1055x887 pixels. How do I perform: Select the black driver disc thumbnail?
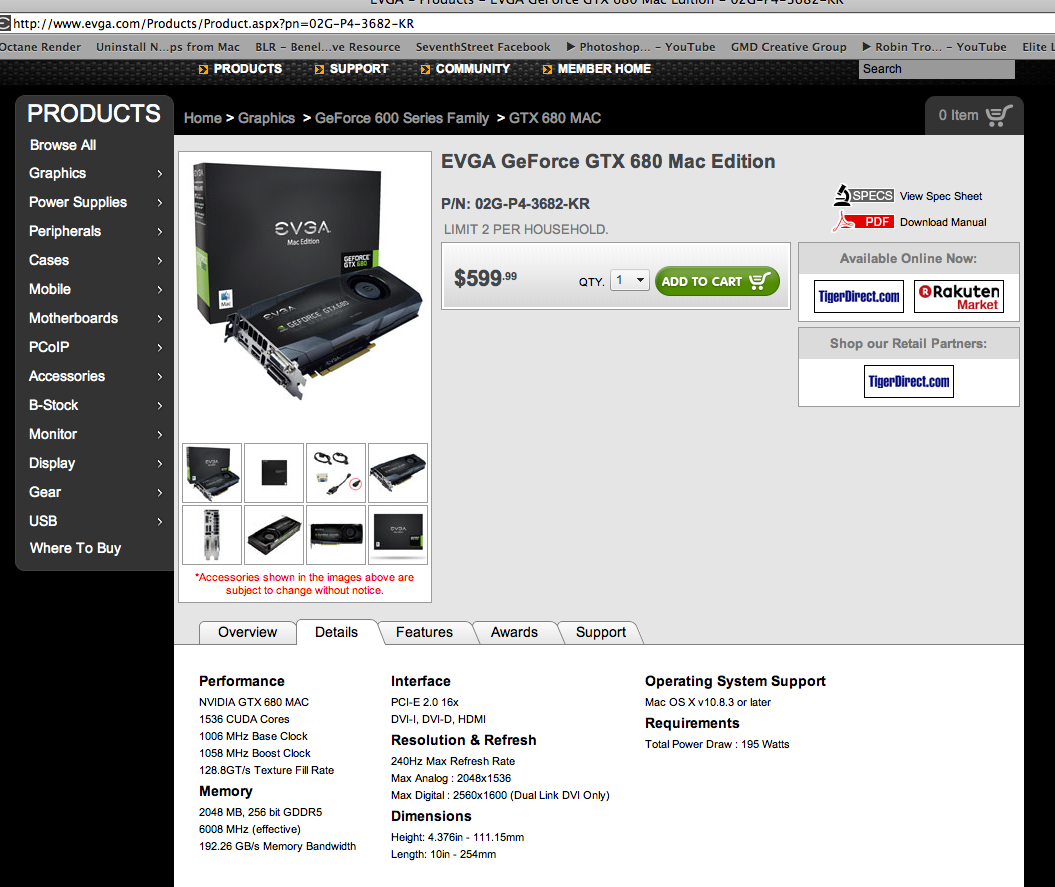pyautogui.click(x=274, y=472)
